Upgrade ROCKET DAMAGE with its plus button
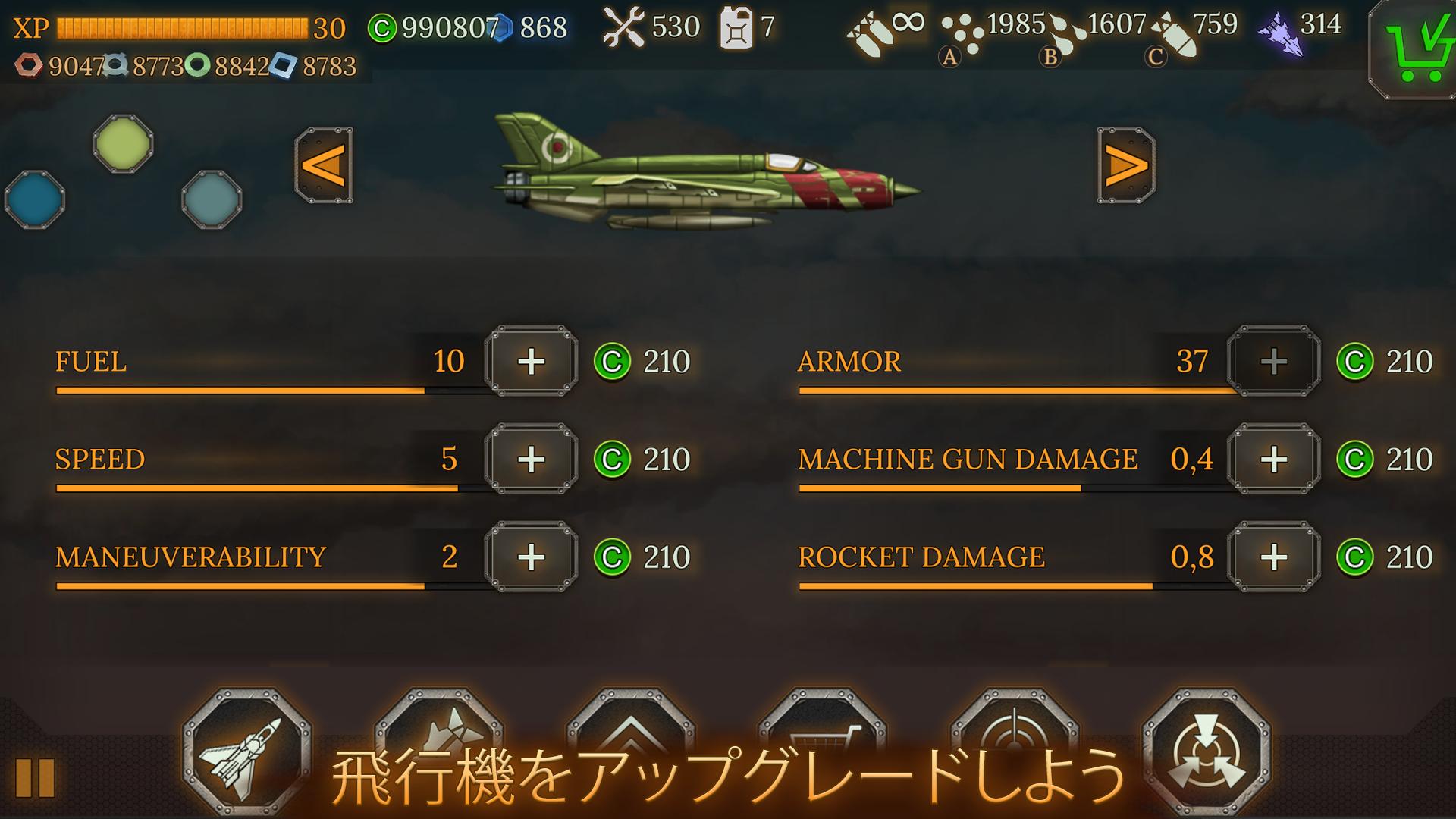Screen dimensions: 1456x819 1274,557
